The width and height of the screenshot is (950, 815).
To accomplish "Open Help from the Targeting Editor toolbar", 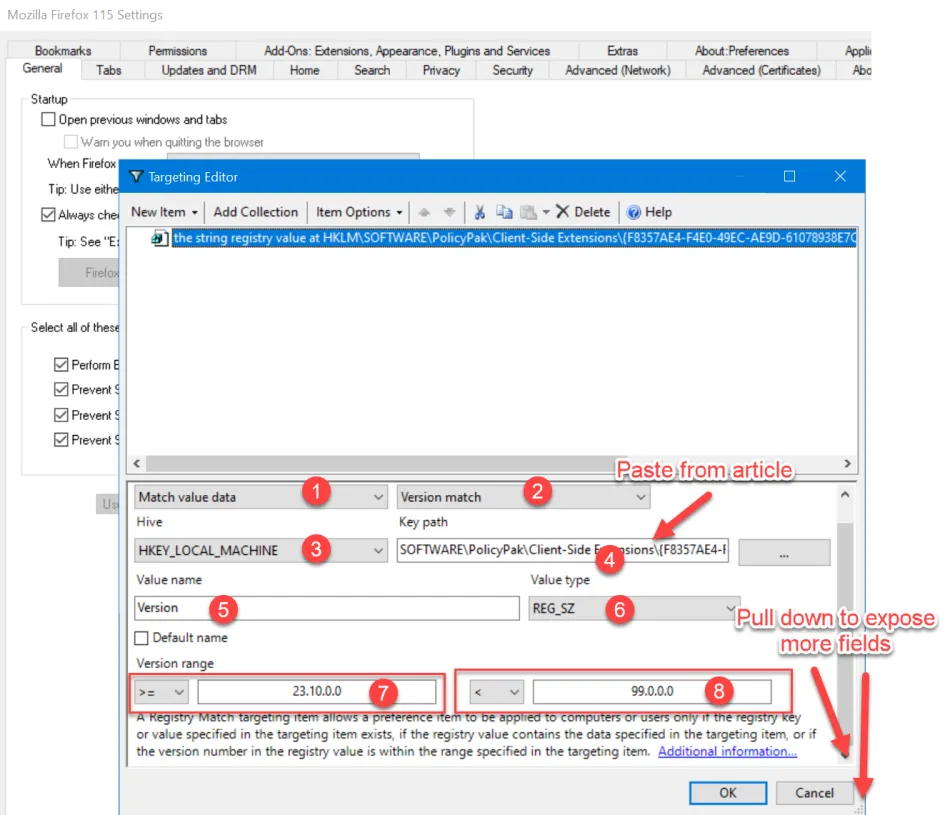I will click(x=649, y=212).
